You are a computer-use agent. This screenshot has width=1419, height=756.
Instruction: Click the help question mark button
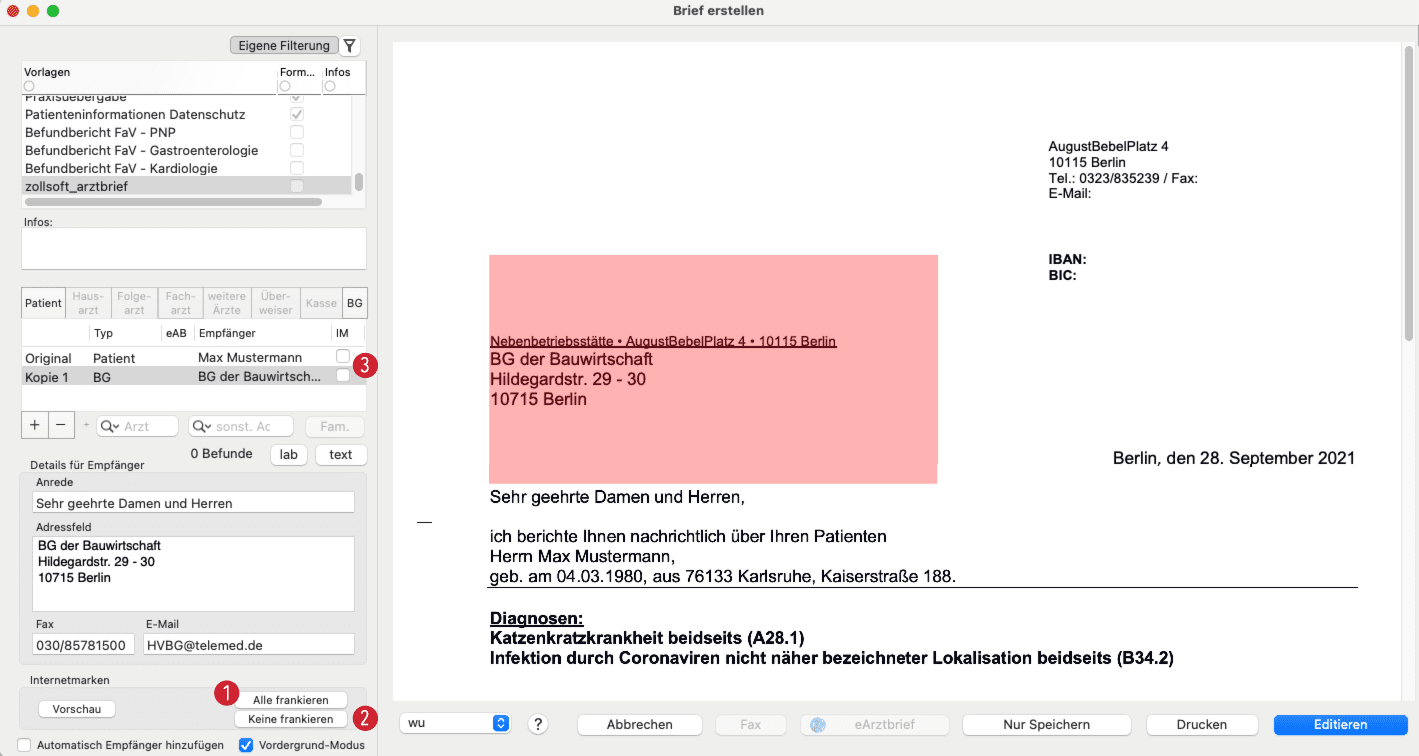tap(538, 724)
